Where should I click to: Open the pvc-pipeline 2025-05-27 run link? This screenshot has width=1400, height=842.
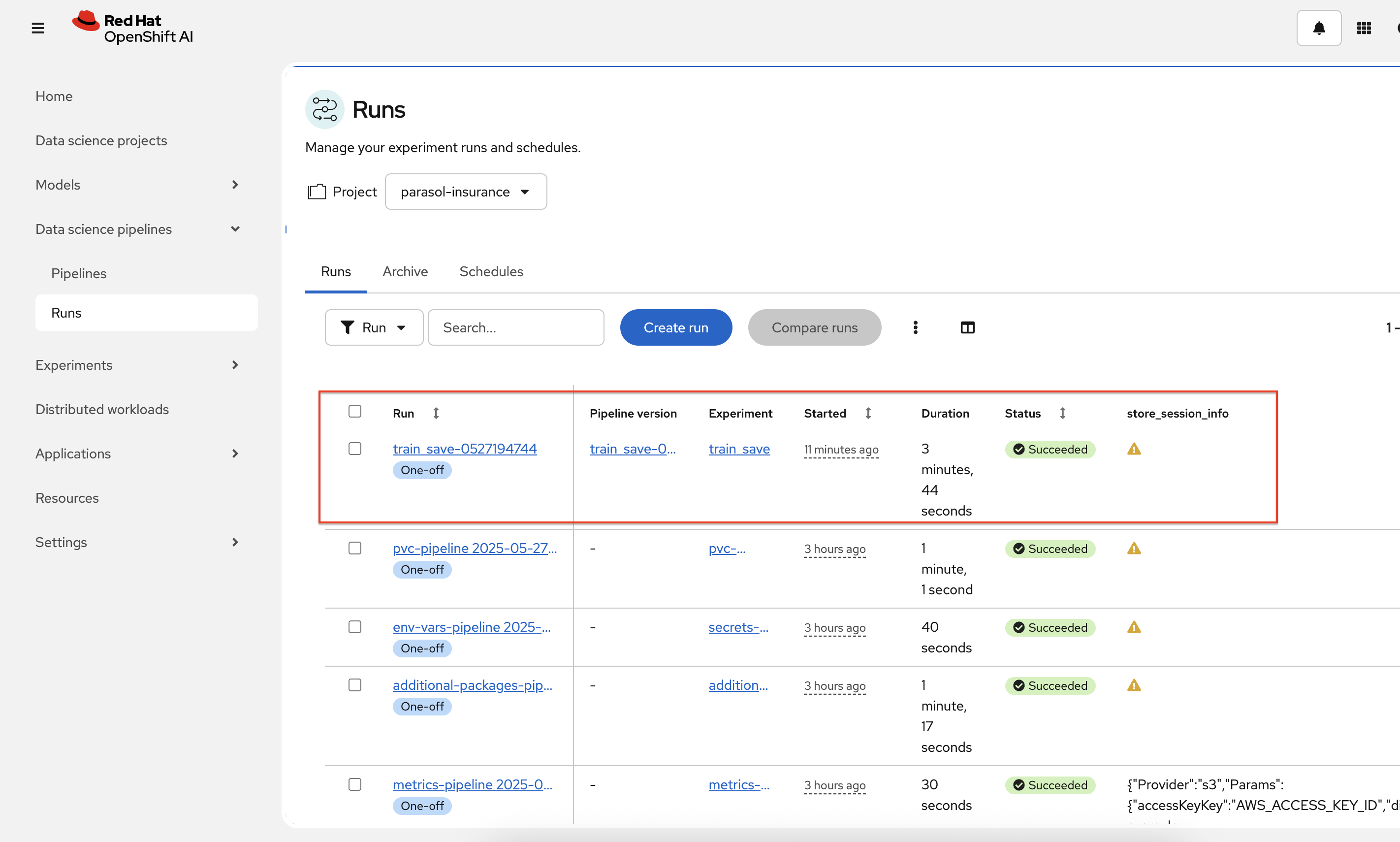tap(475, 548)
